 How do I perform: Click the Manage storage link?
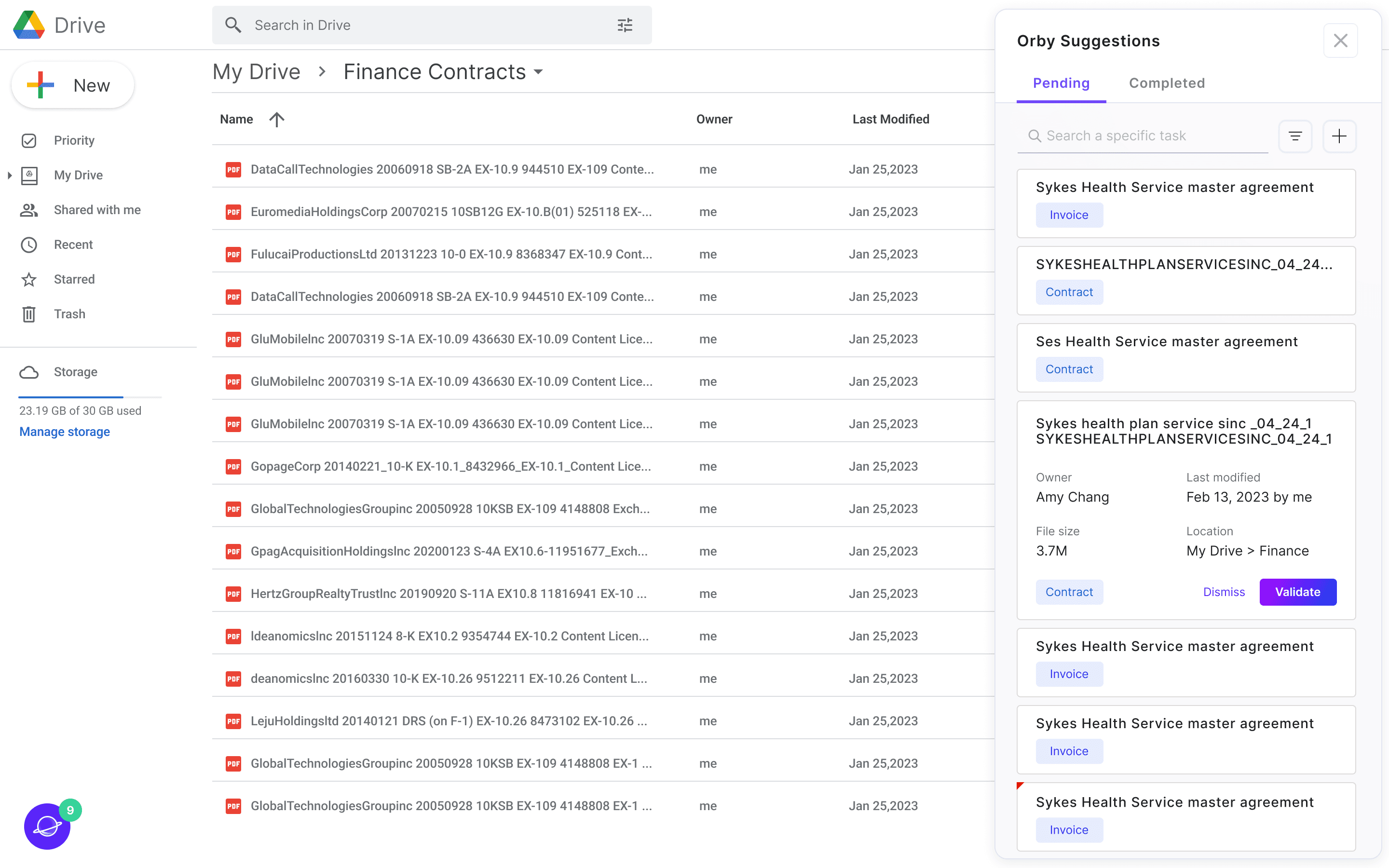tap(64, 432)
